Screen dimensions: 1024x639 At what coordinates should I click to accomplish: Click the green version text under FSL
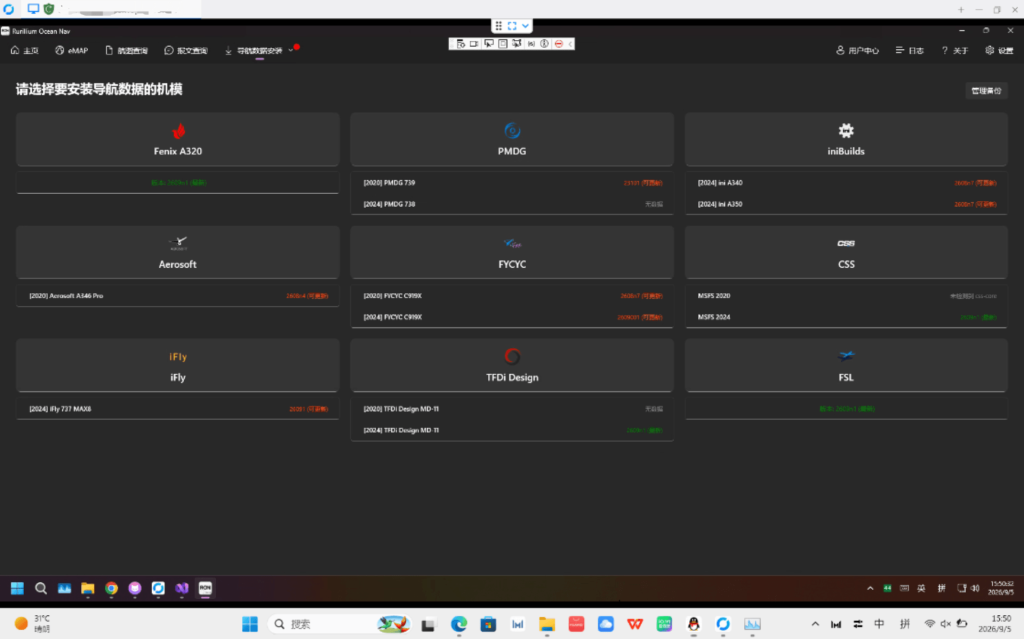click(847, 409)
